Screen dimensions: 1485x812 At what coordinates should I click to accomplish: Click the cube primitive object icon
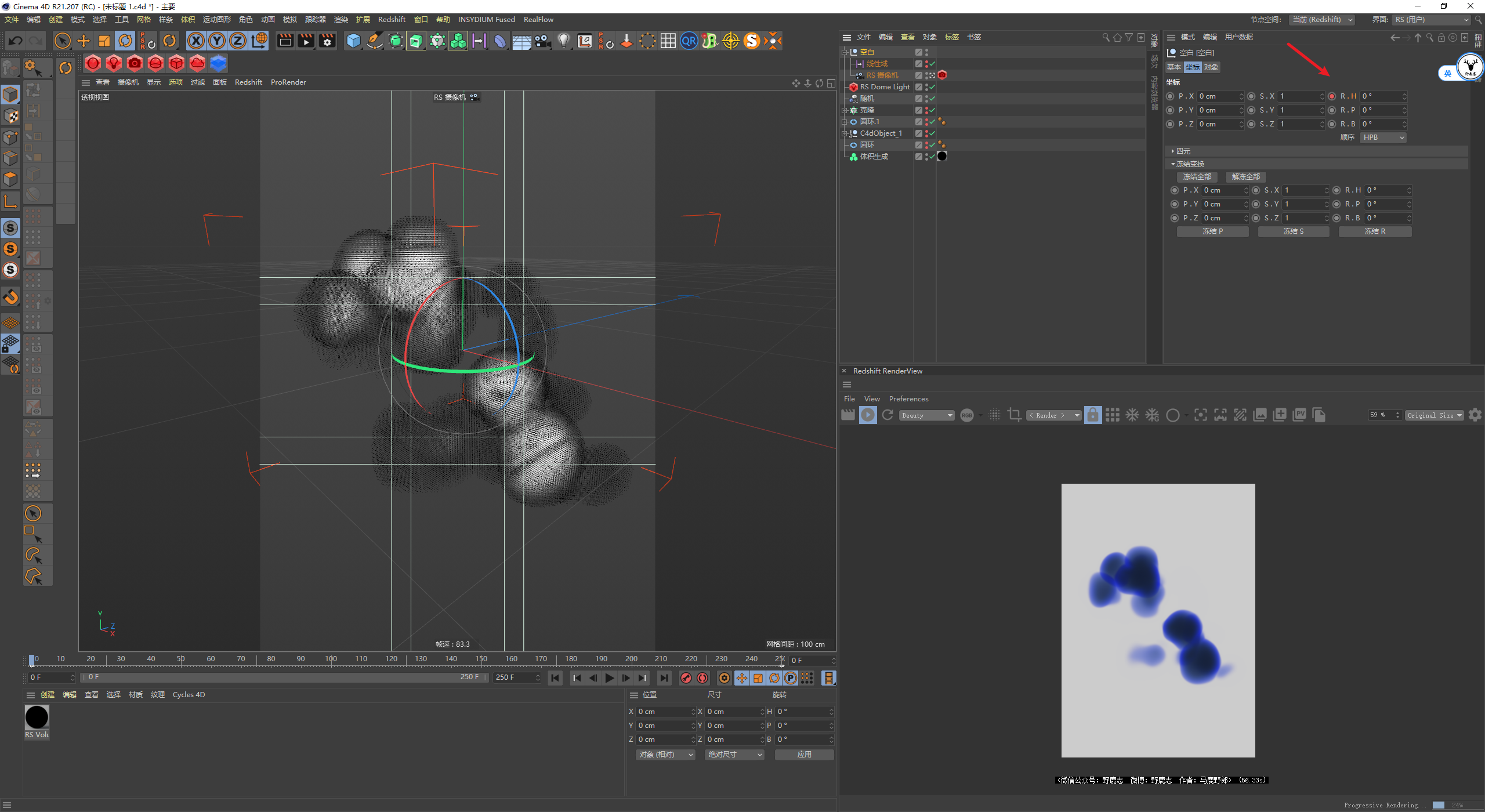click(353, 41)
